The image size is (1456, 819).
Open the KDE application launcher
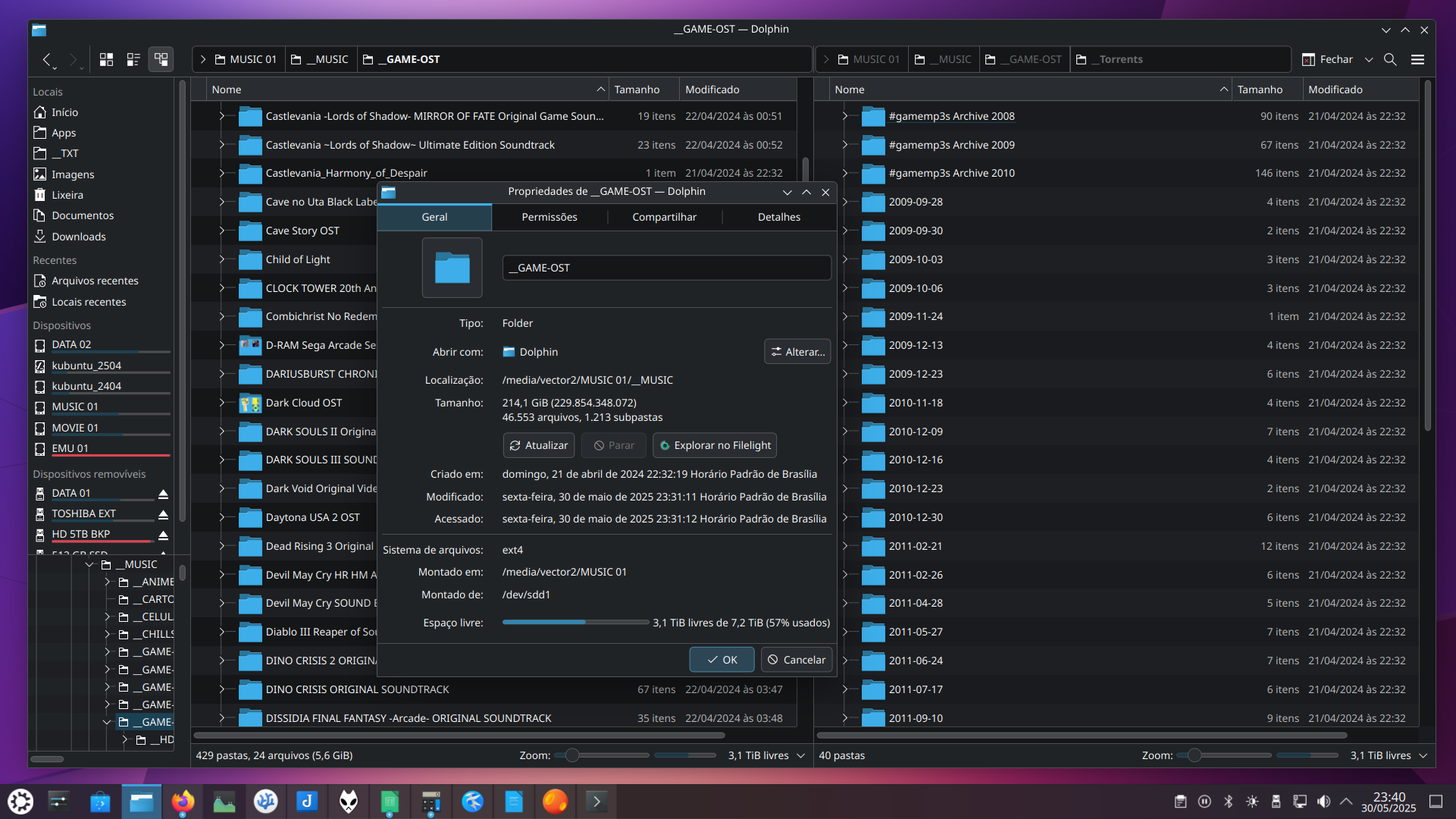20,802
